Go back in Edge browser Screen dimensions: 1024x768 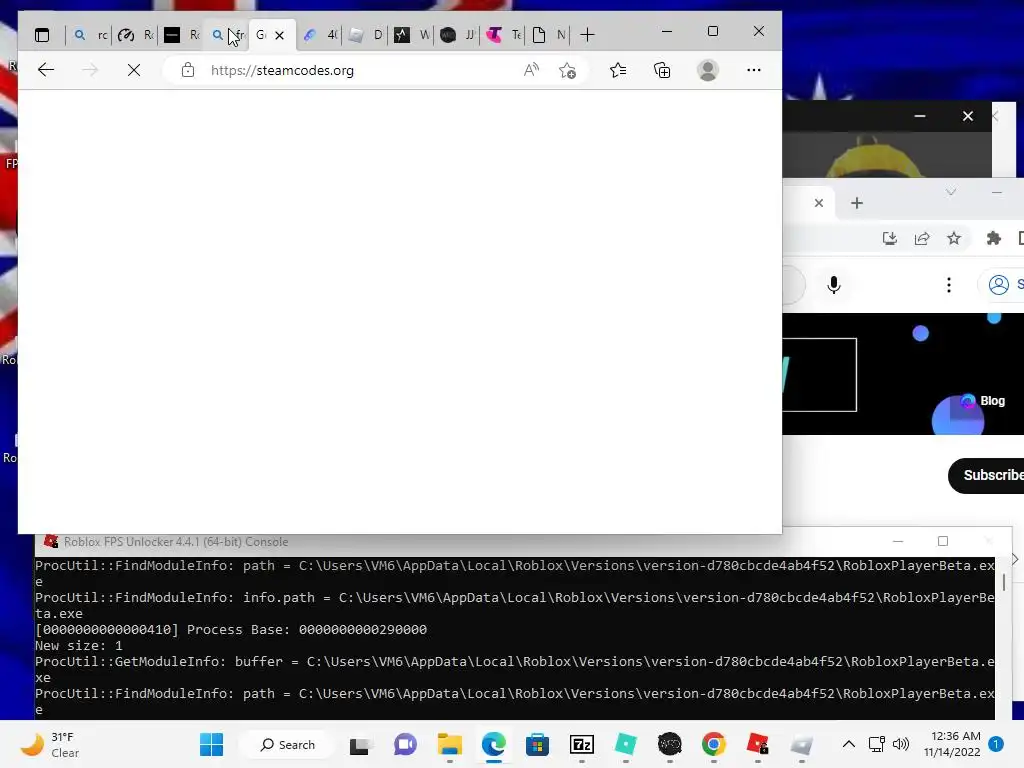coord(46,70)
